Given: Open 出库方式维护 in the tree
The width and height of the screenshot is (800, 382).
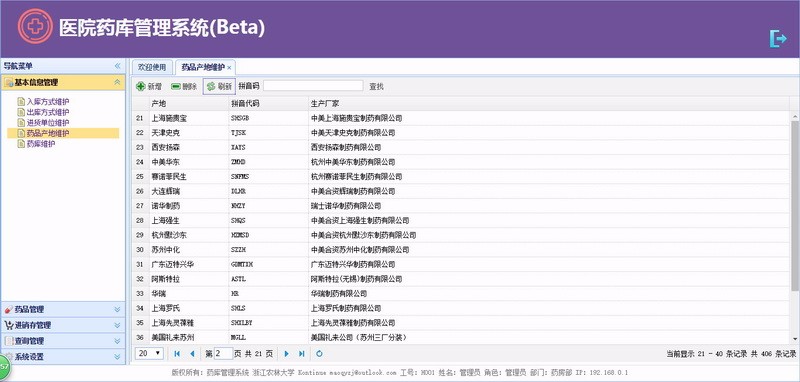Looking at the screenshot, I should click(48, 112).
